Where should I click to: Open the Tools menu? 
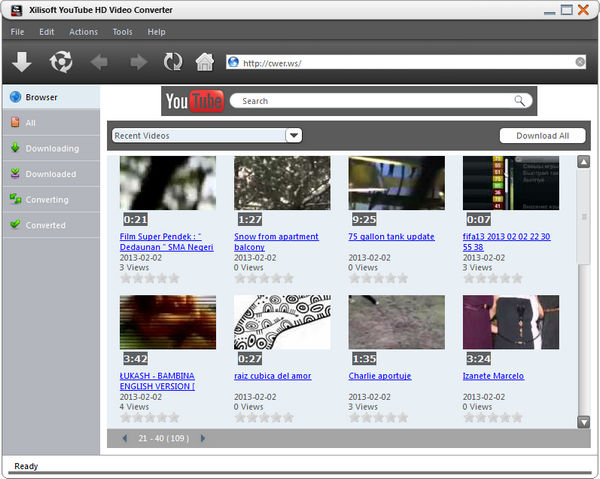pos(122,32)
